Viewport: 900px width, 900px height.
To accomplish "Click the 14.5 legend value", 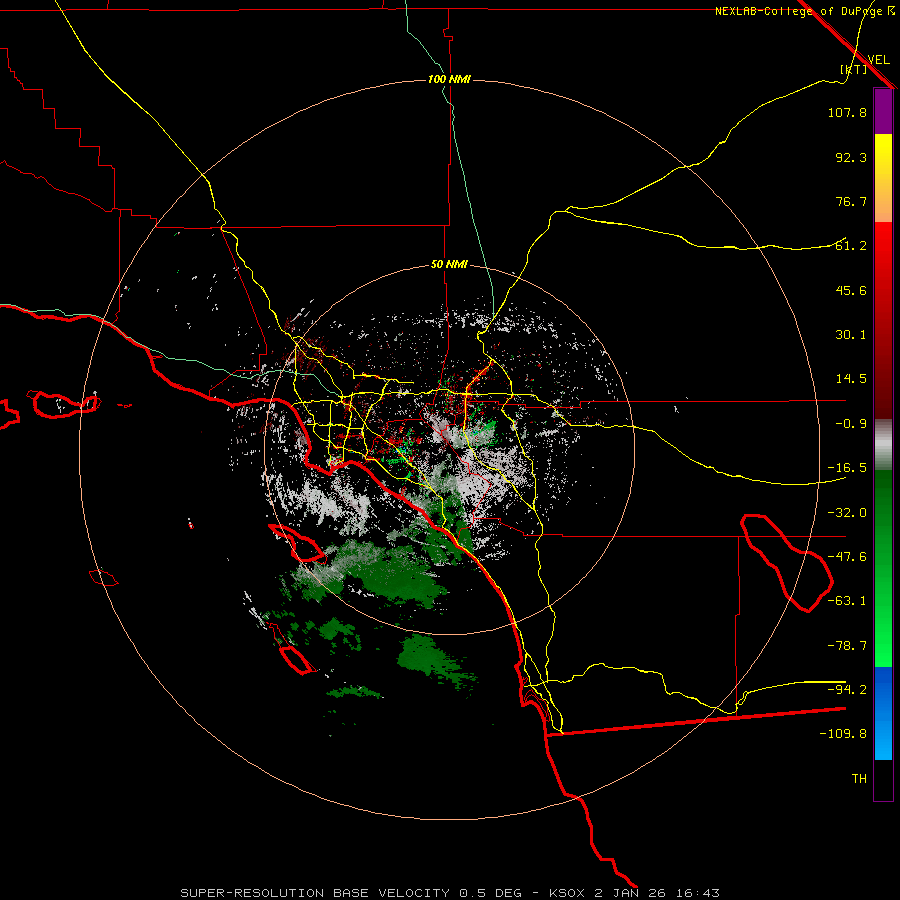I will pos(851,379).
